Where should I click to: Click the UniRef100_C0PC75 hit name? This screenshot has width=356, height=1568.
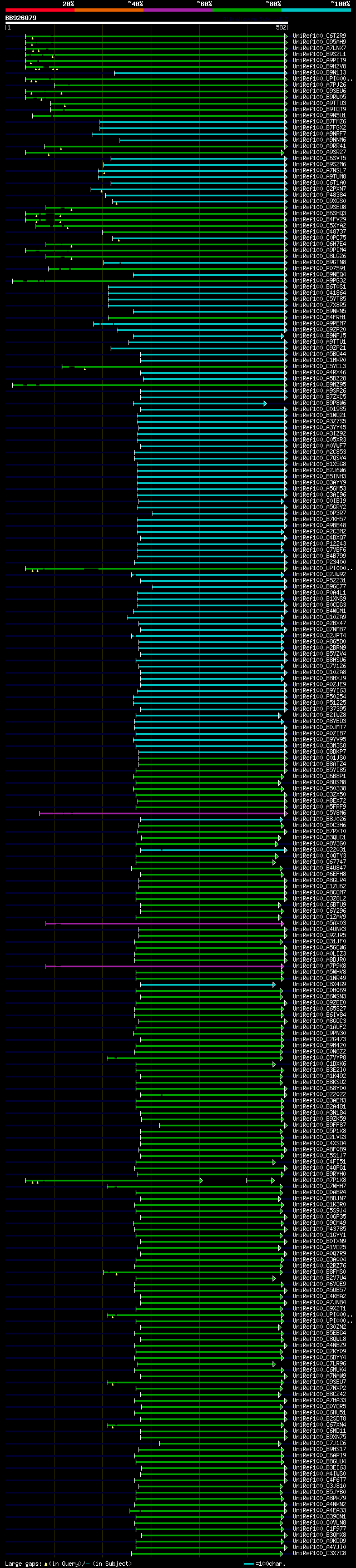pos(319,238)
